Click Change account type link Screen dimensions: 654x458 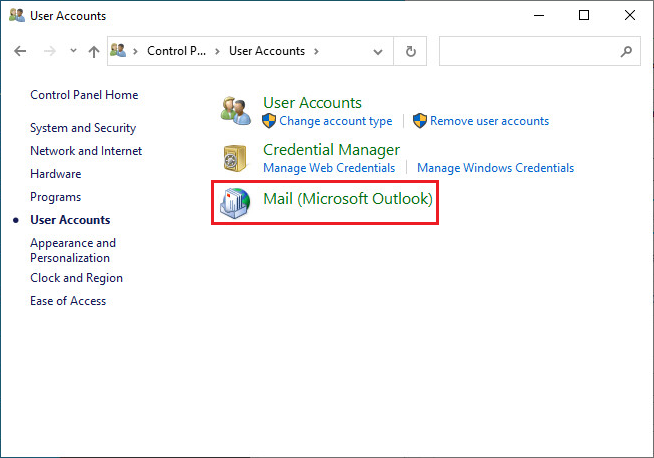(335, 121)
